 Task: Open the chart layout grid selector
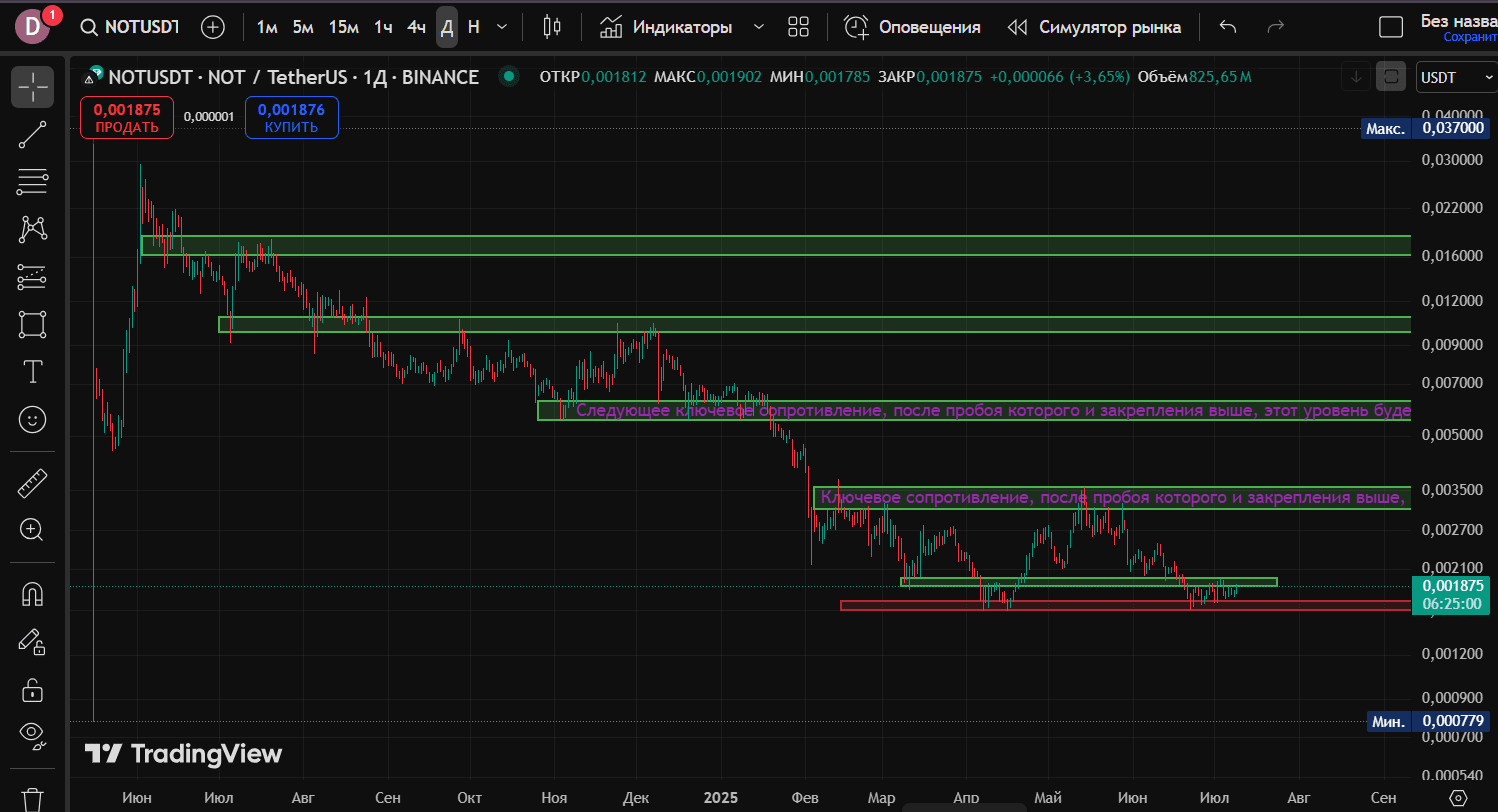click(798, 27)
